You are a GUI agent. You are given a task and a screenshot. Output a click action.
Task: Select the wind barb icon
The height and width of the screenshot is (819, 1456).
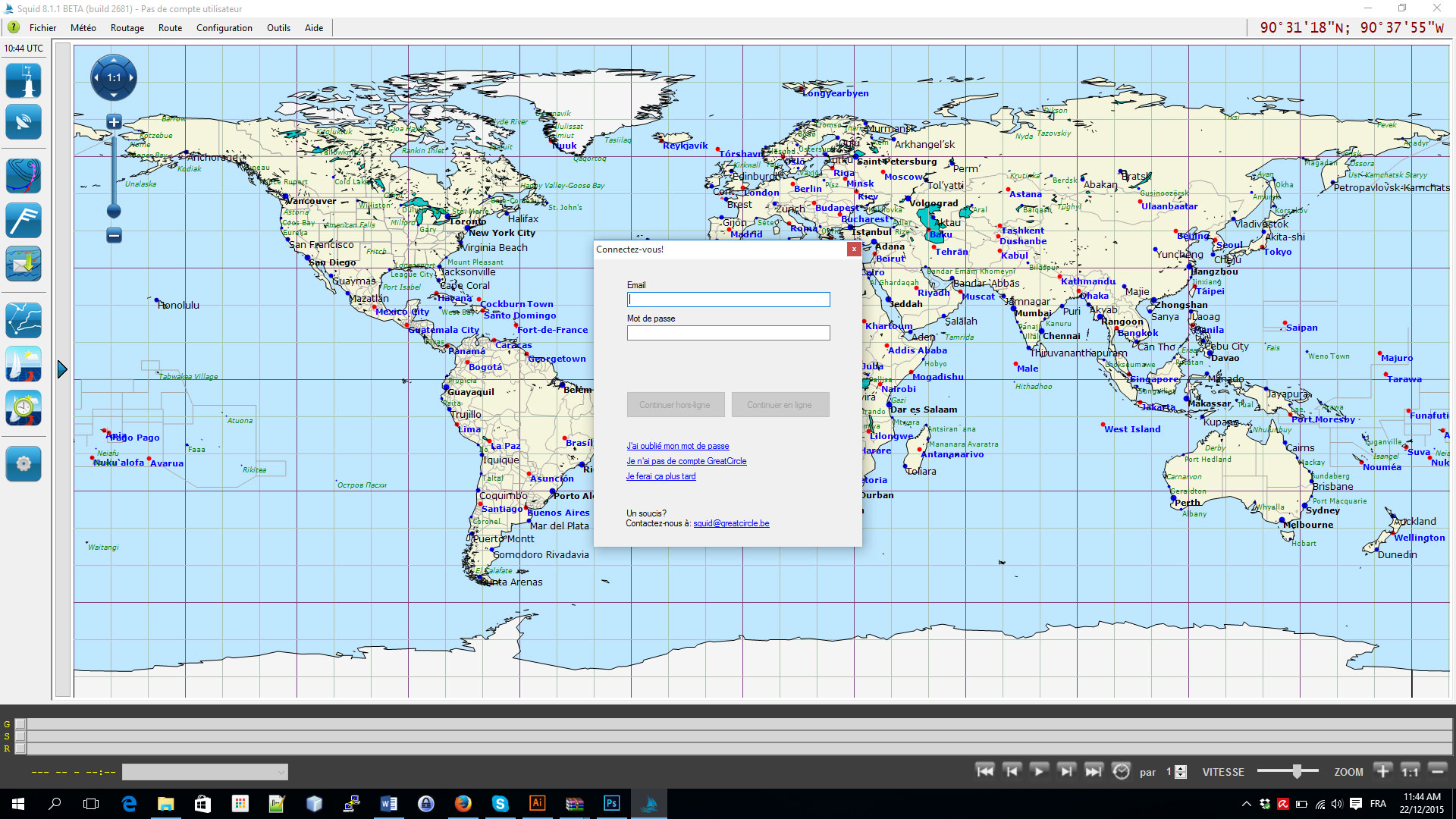click(x=24, y=220)
